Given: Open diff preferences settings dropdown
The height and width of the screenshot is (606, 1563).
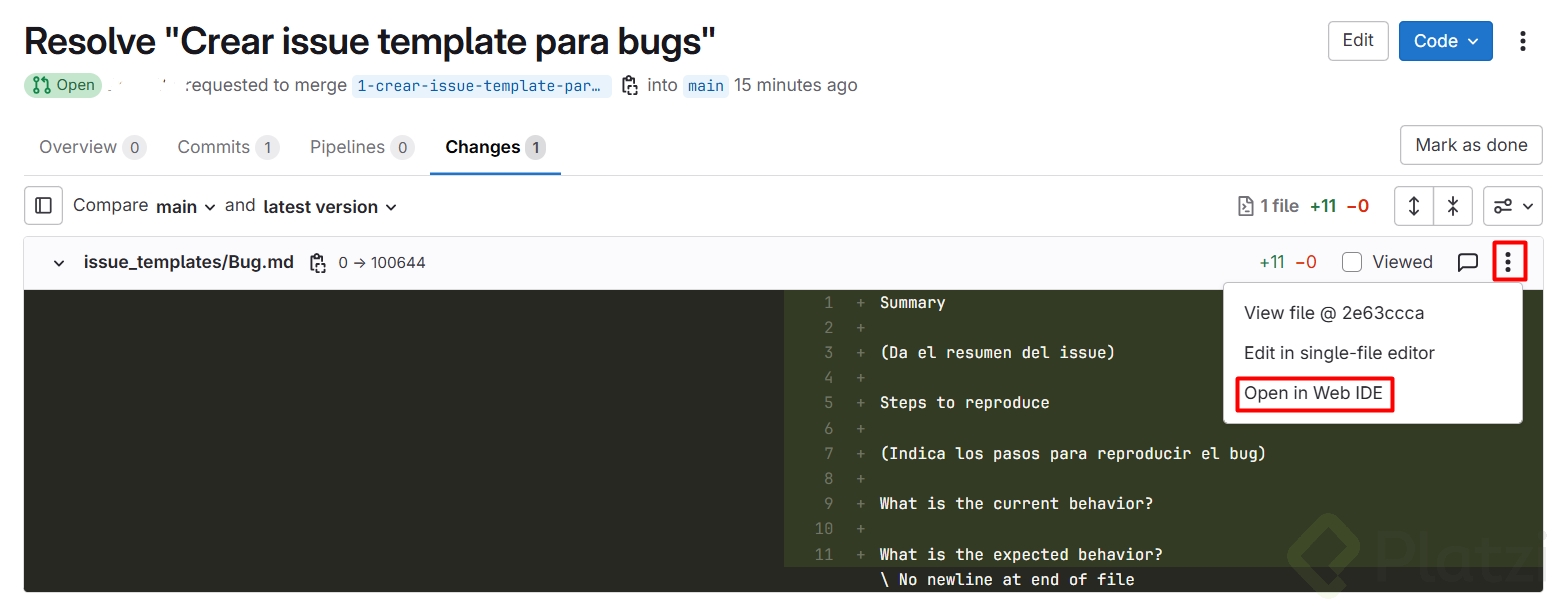Looking at the screenshot, I should point(1513,206).
